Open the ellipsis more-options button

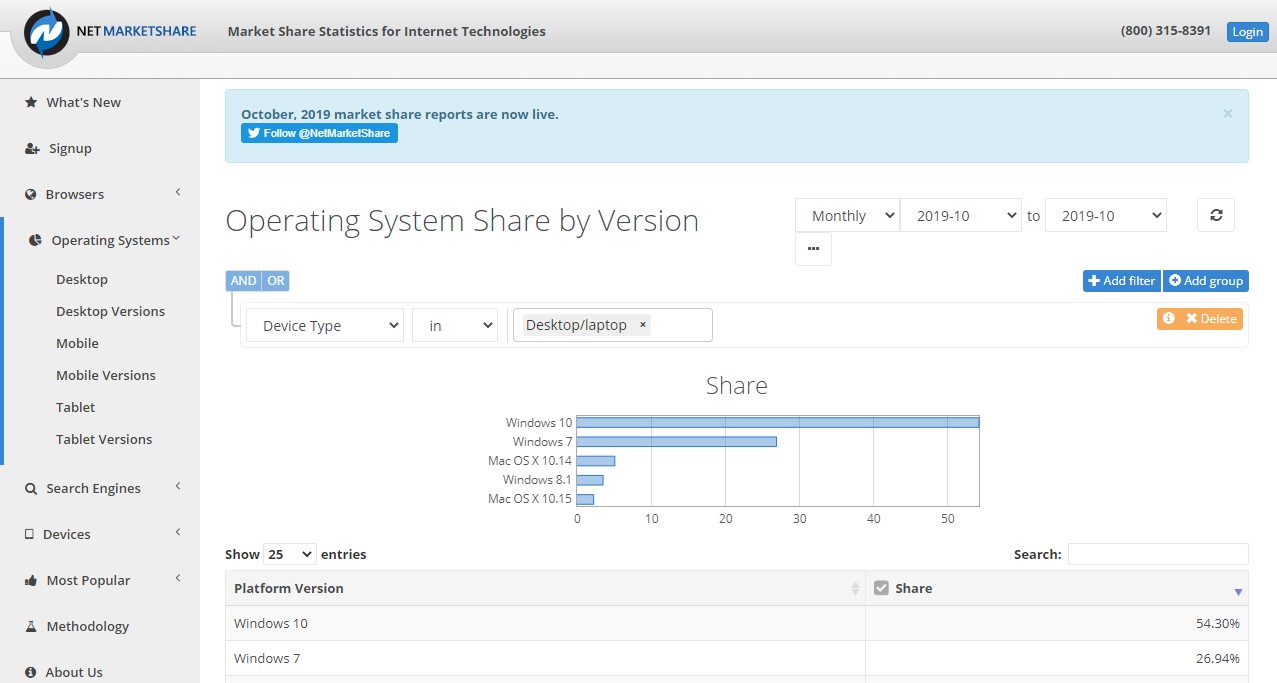point(813,249)
